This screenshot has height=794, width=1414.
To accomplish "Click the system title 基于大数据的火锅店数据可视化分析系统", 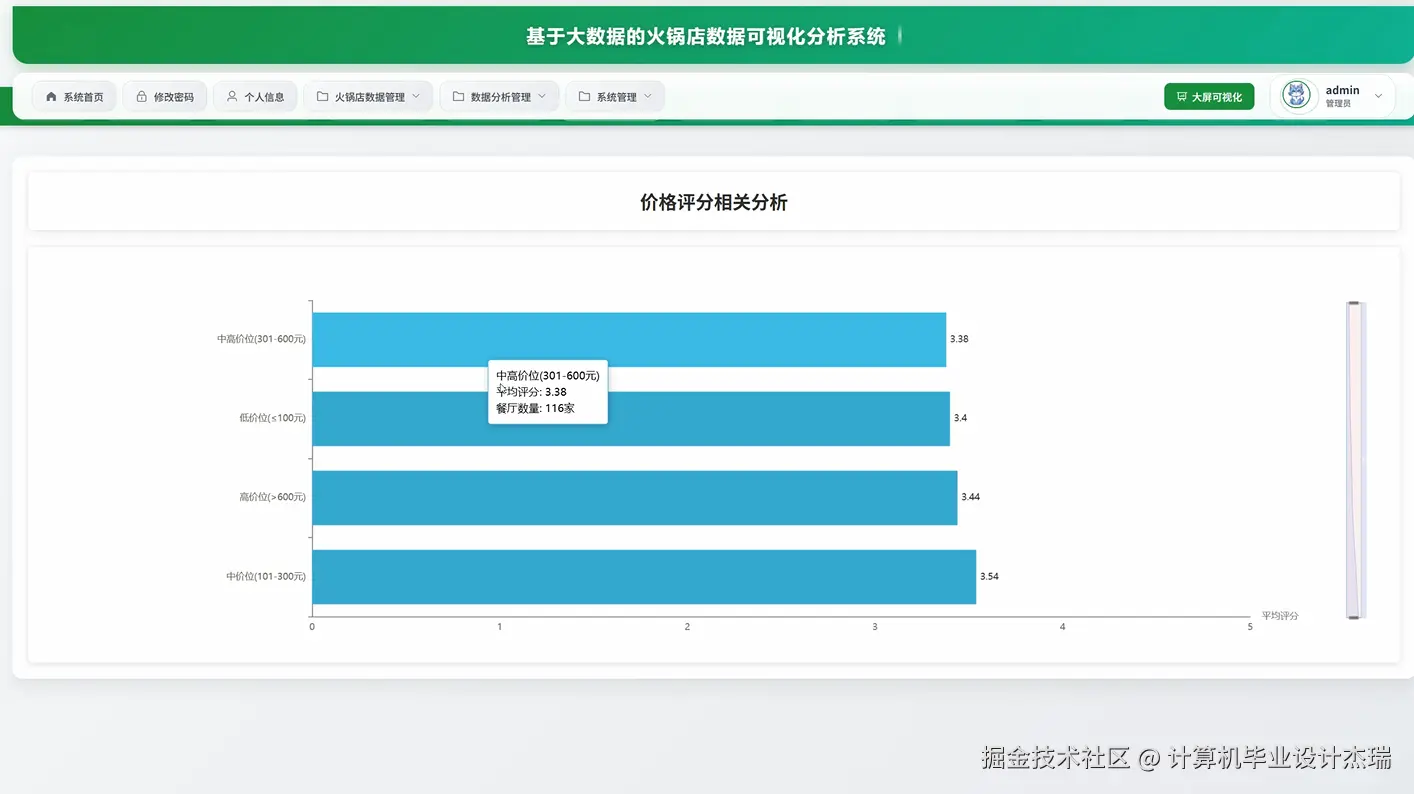I will click(x=706, y=37).
